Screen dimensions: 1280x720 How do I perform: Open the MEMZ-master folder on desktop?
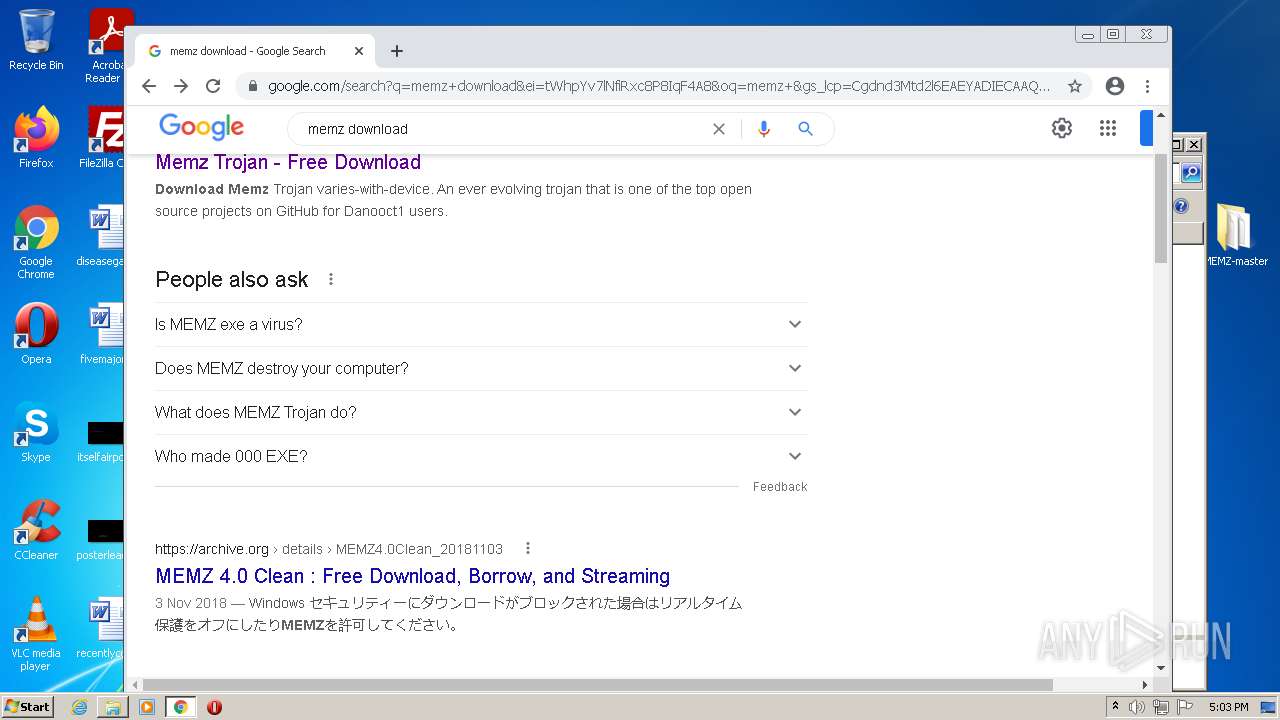point(1237,235)
